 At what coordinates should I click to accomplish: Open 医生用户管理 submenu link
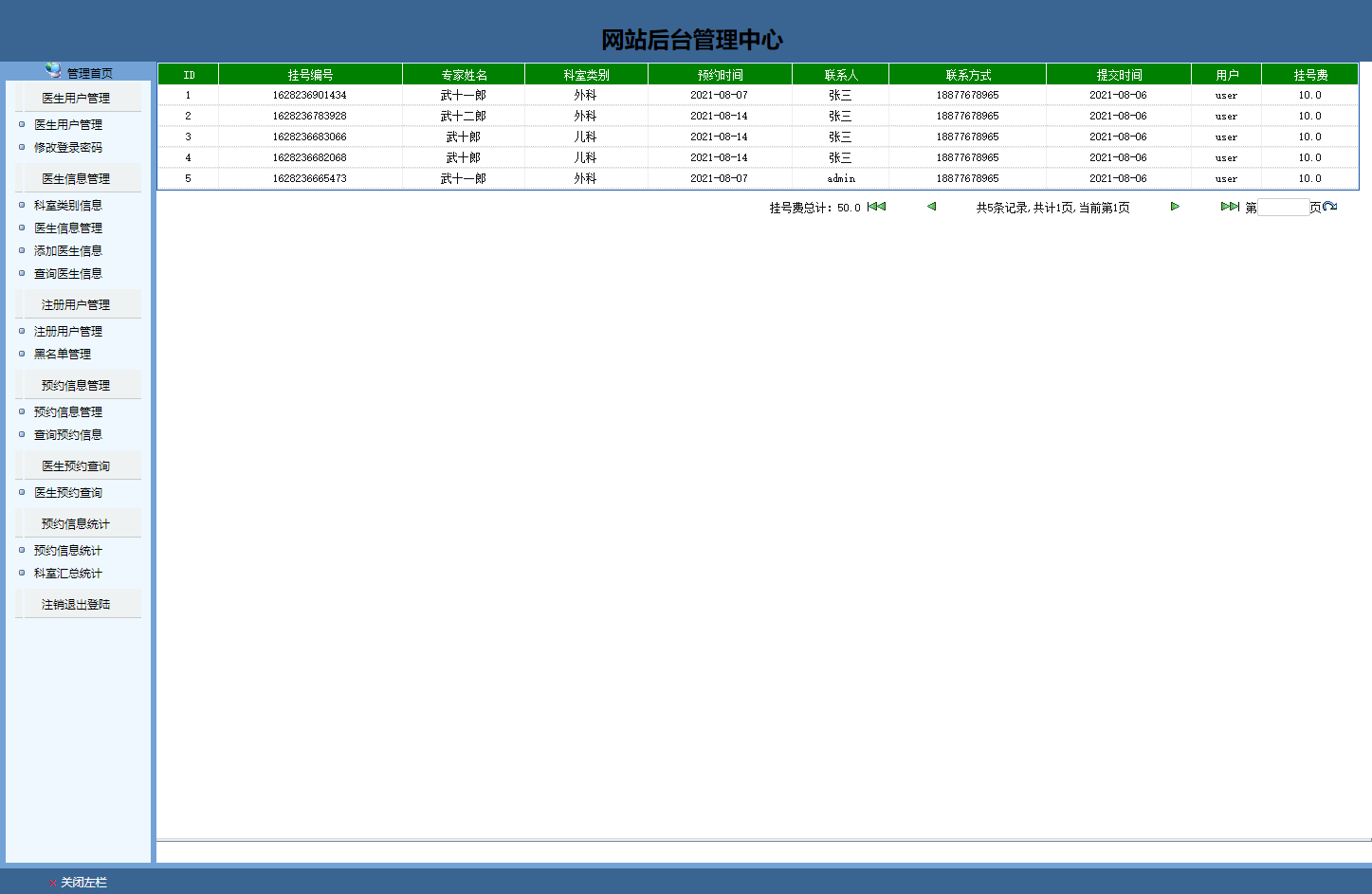coord(68,124)
